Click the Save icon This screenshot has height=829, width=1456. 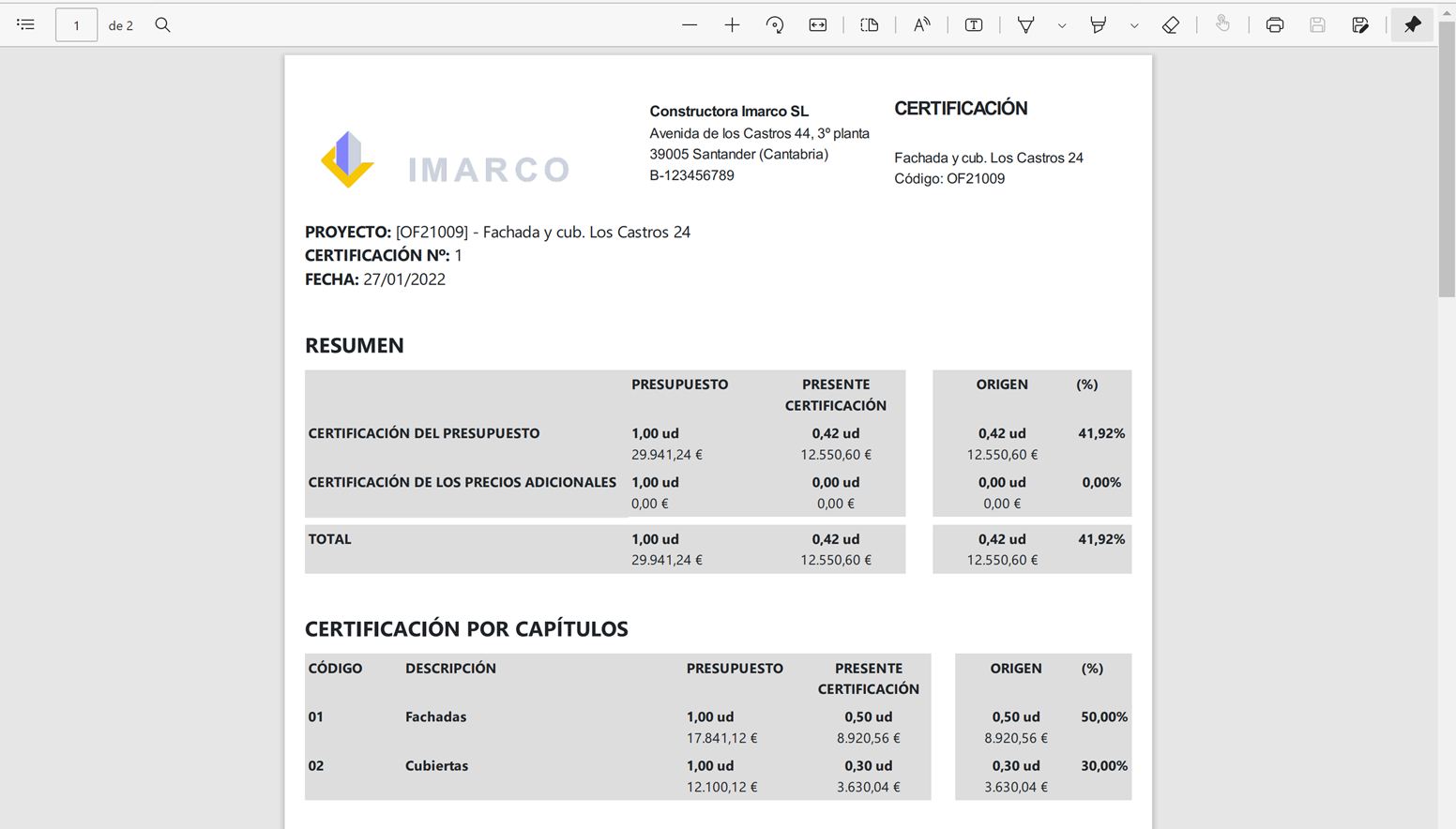point(1317,25)
